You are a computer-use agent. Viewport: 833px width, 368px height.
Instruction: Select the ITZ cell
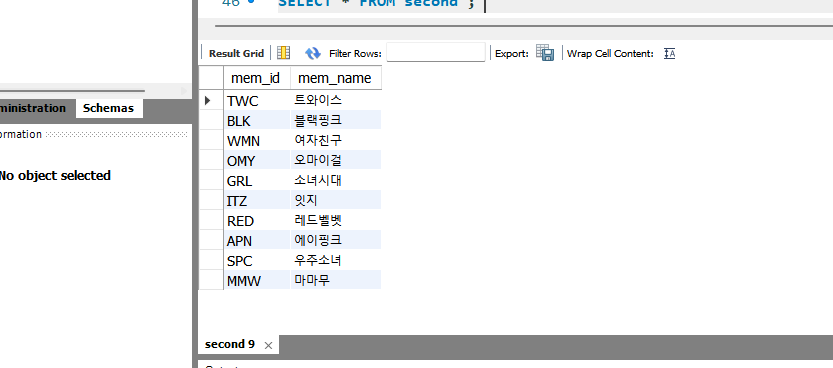(x=257, y=201)
